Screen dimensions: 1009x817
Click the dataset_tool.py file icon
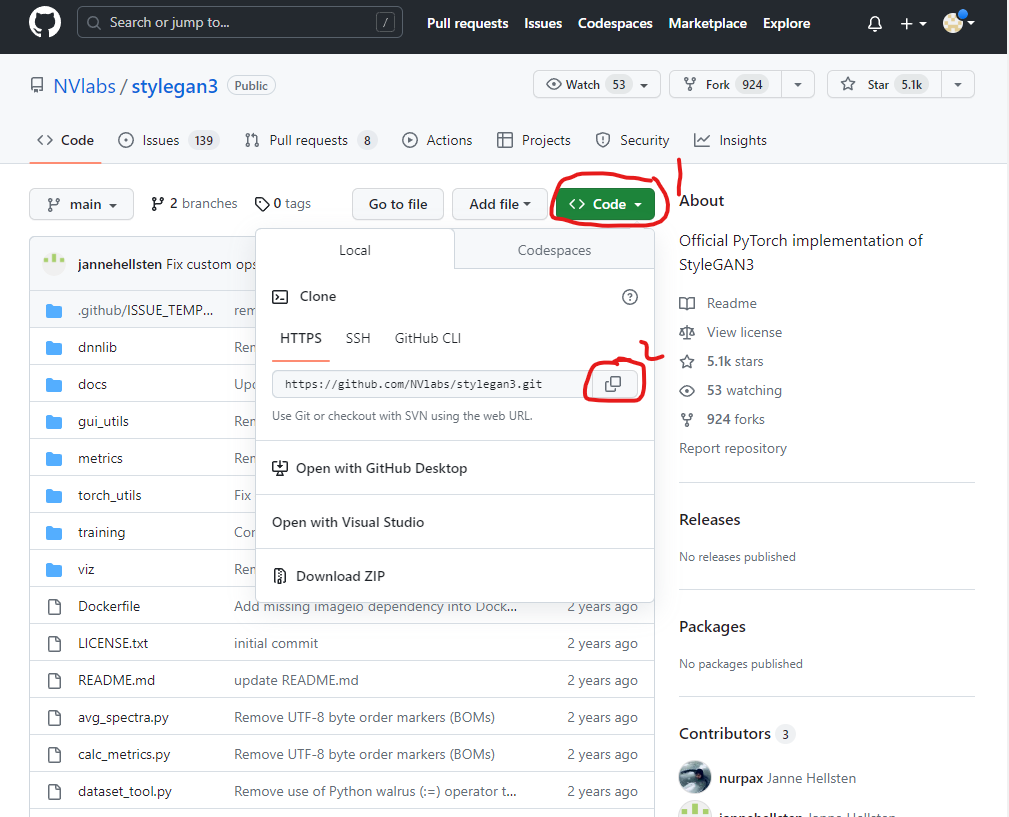(55, 791)
